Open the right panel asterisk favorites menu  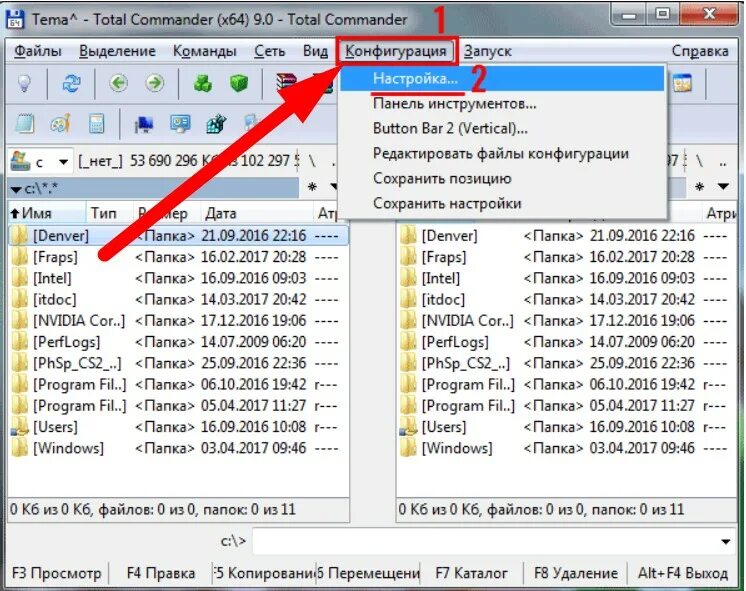pyautogui.click(x=699, y=187)
